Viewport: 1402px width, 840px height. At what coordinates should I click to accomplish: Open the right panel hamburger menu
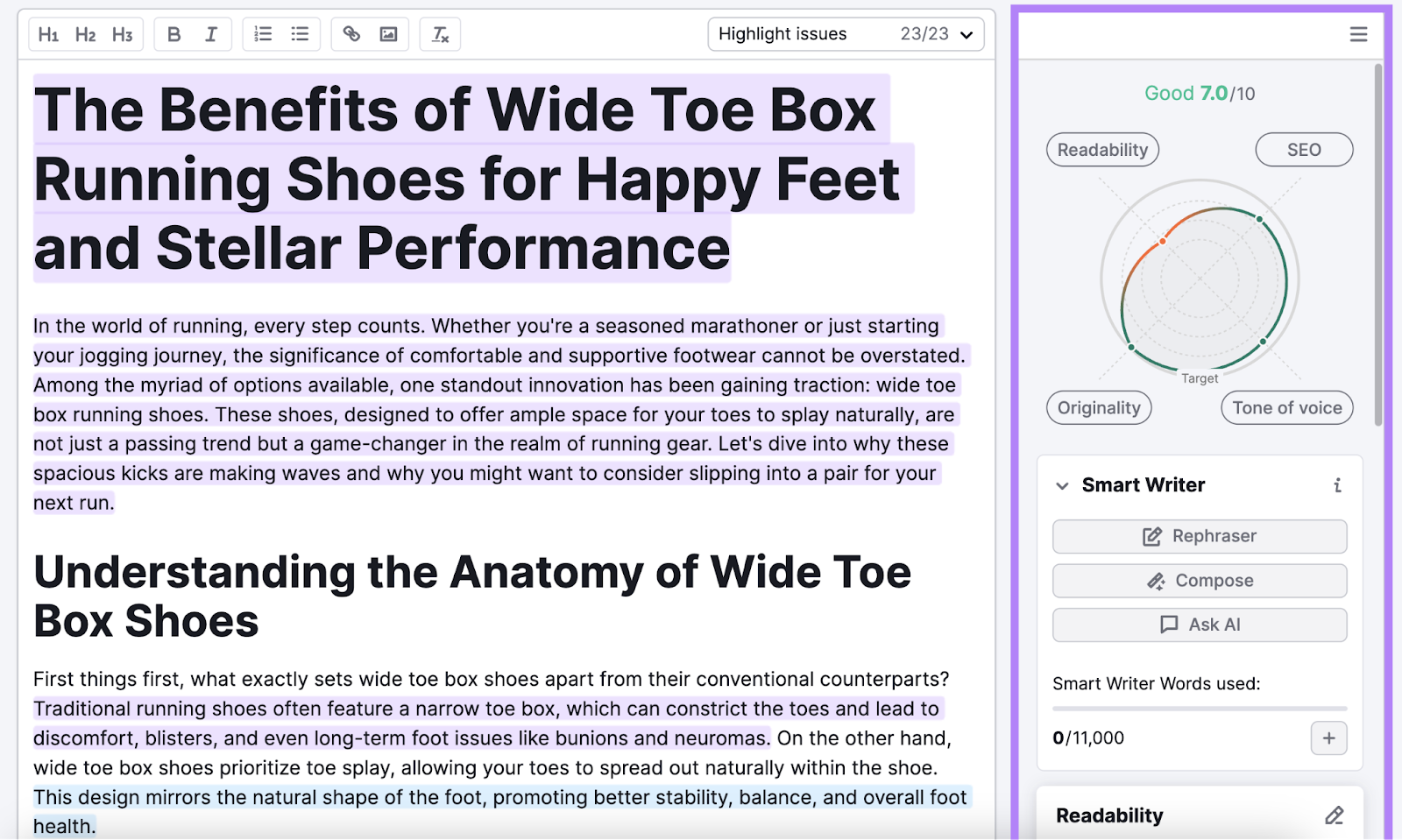pos(1358,34)
